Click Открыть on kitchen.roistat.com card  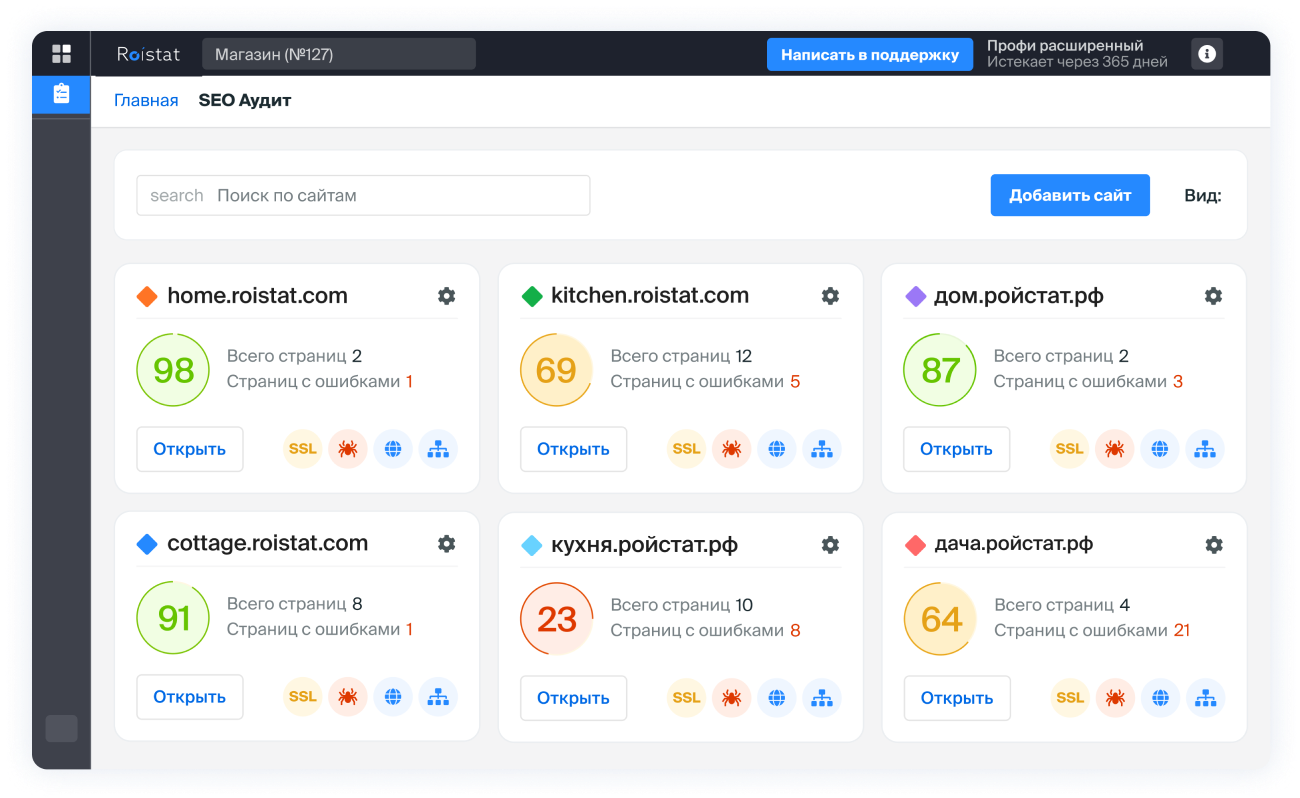(573, 449)
